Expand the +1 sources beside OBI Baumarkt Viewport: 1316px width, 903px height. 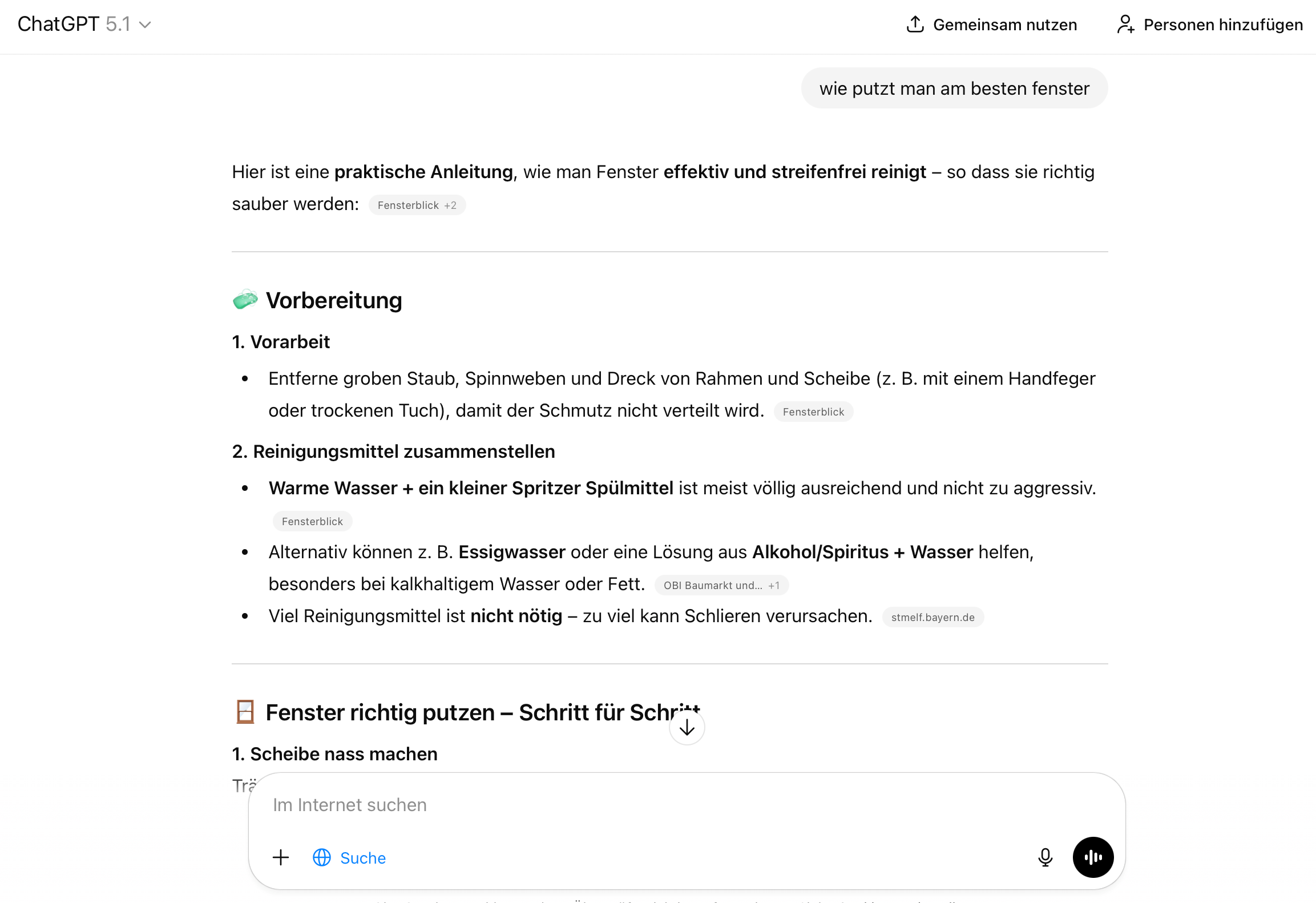tap(776, 585)
